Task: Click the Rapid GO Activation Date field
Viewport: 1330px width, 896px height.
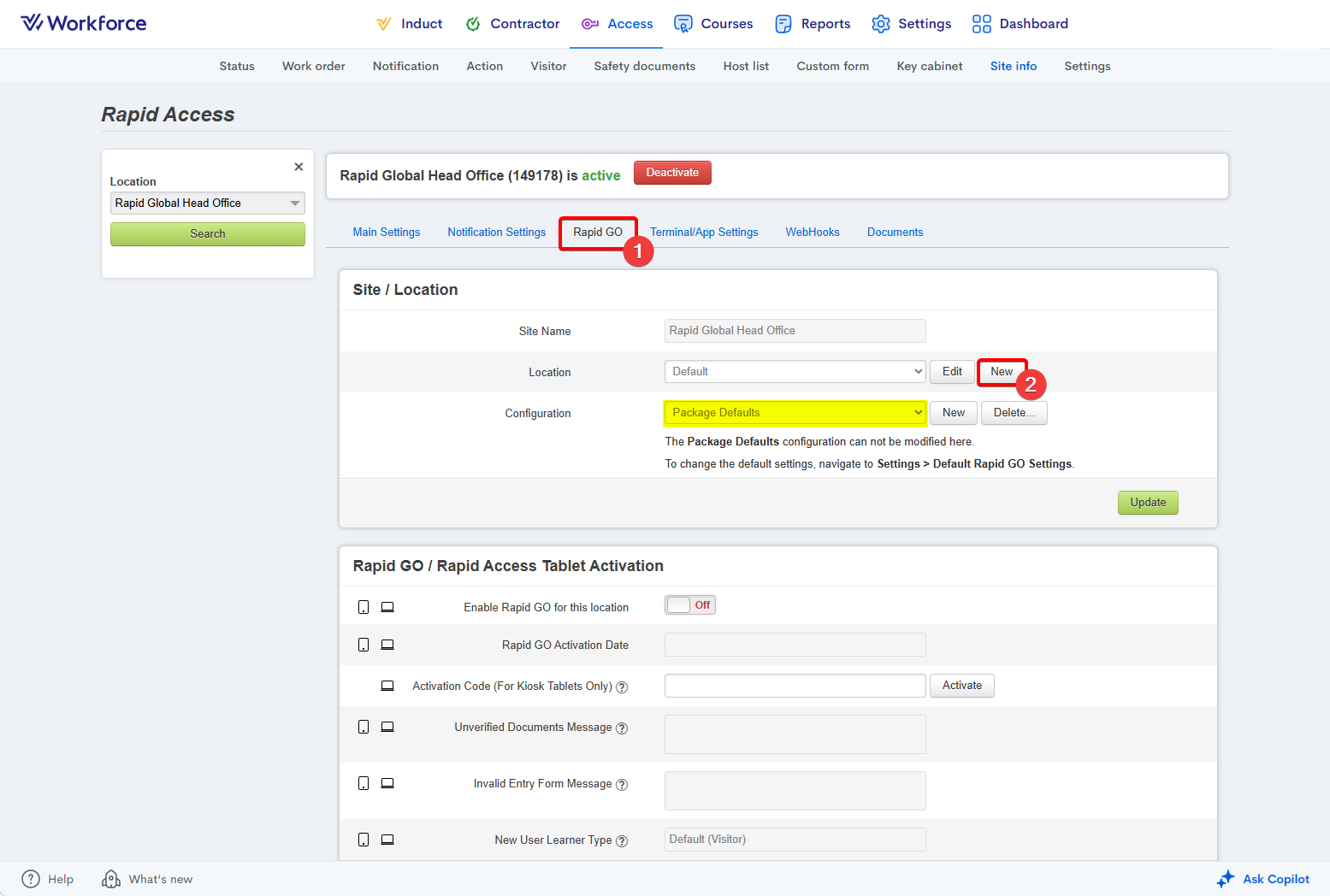Action: 795,645
